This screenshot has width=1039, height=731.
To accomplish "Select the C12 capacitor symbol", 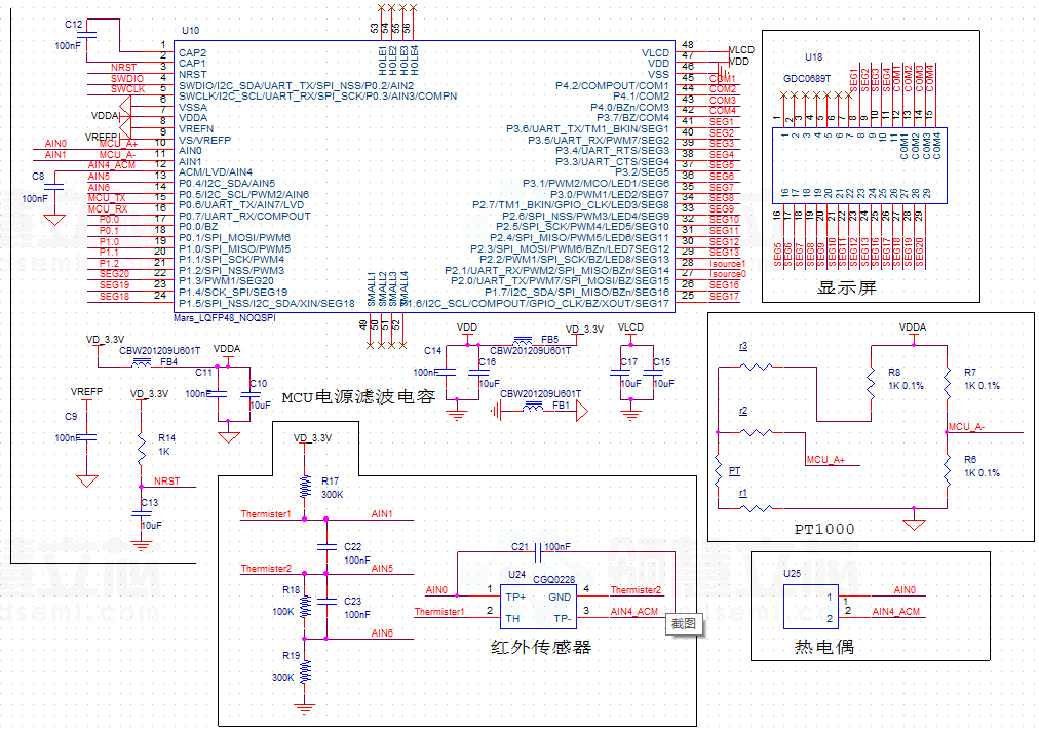I will coord(87,34).
